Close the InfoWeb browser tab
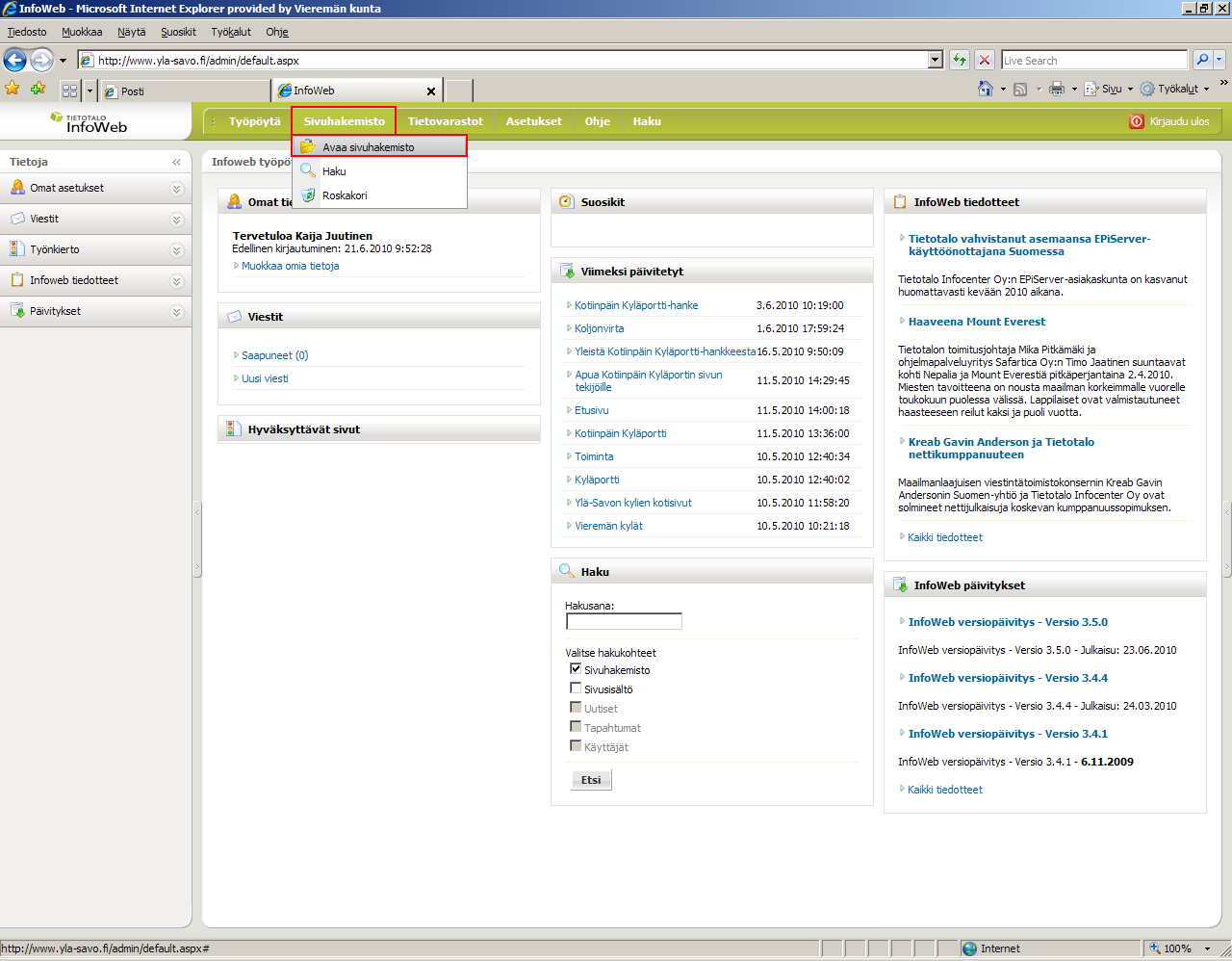Screen dimensions: 1232x961 coord(431,91)
